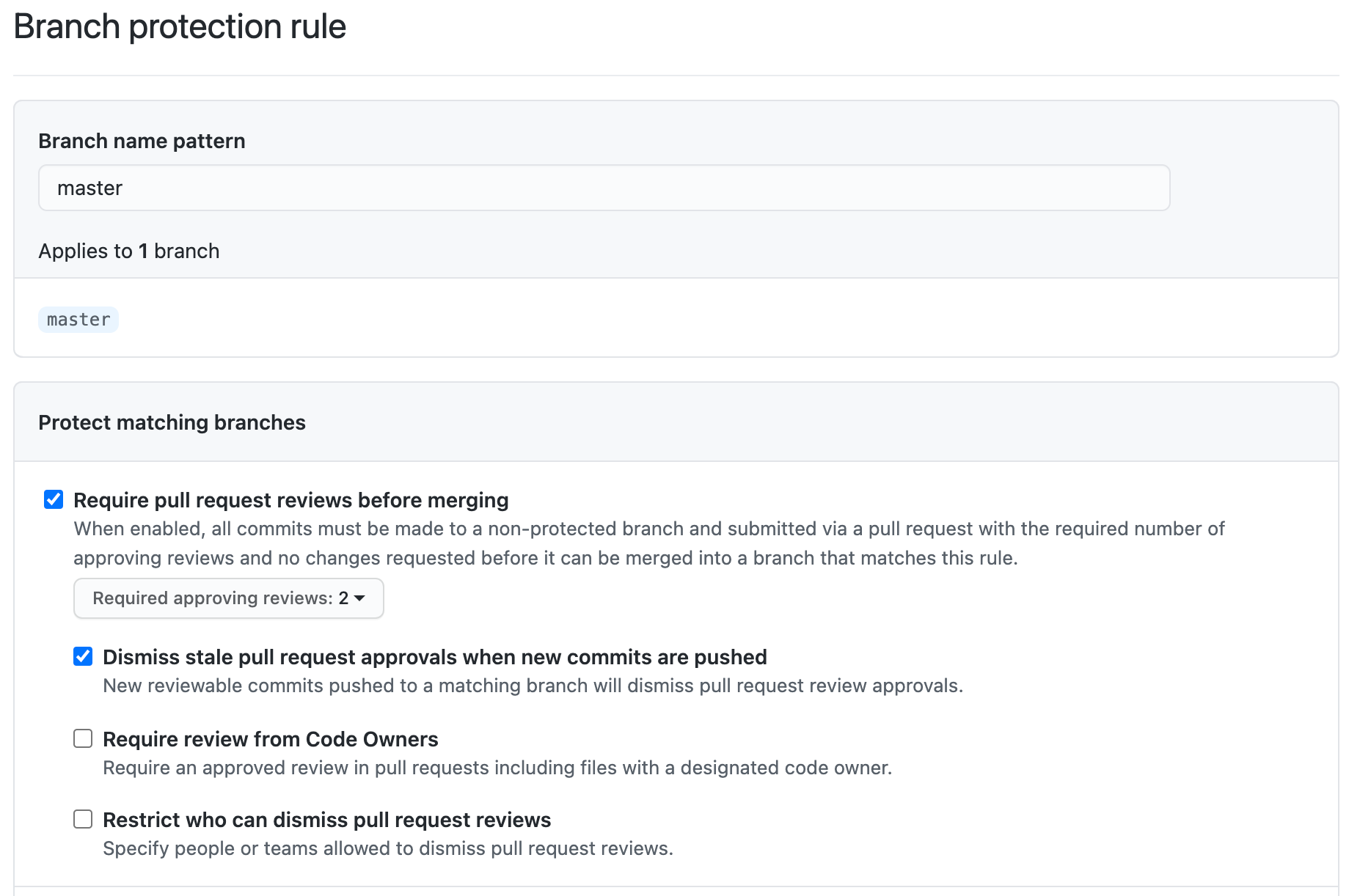Viewport: 1360px width, 896px height.
Task: Click the Code Owners description text
Action: click(497, 768)
